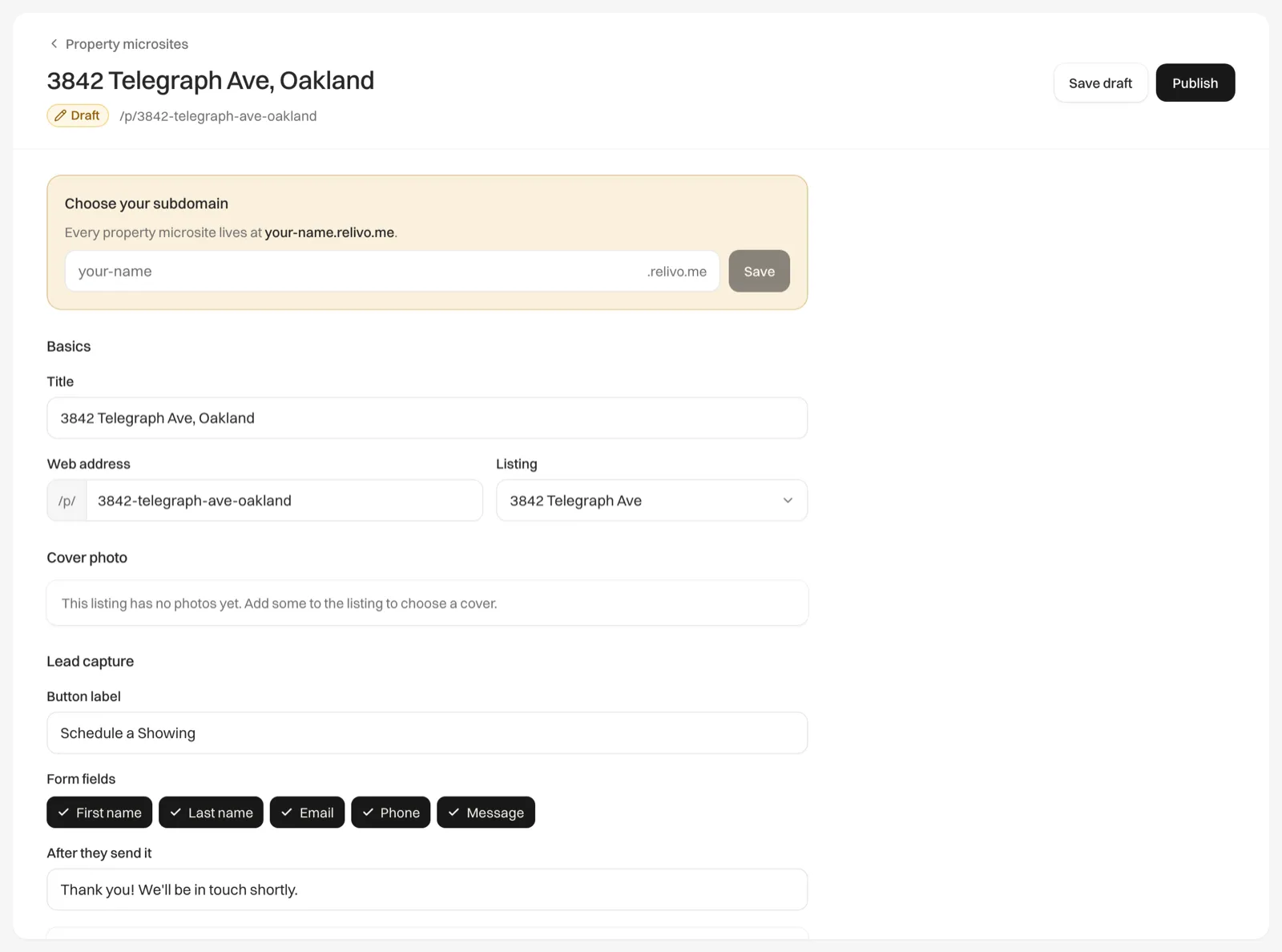Screen dimensions: 1282x952
Task: Click the /p/ prefix in Web address
Action: point(67,501)
